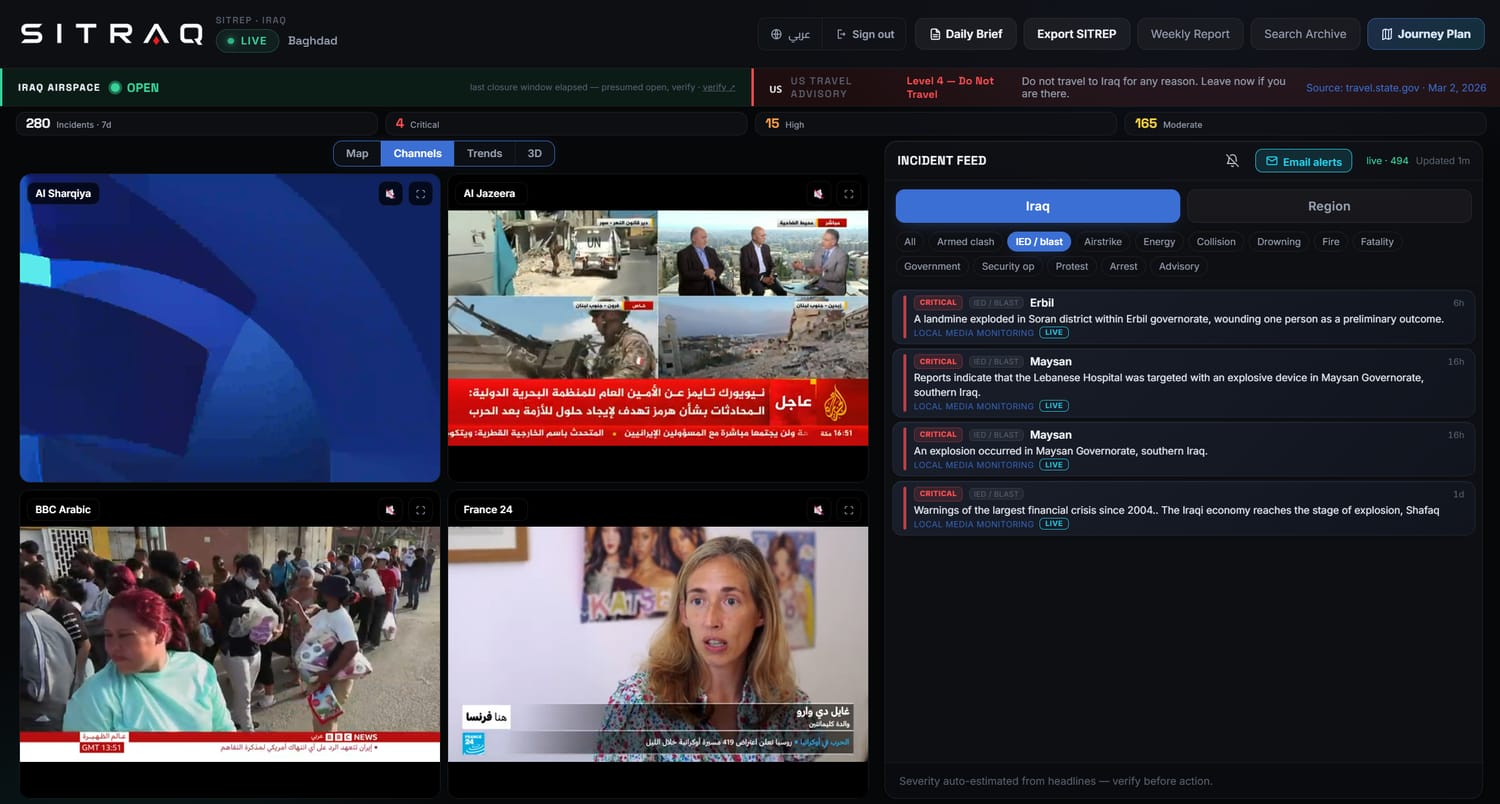Filter feed by Protest
Viewport: 1500px width, 804px height.
click(1071, 267)
